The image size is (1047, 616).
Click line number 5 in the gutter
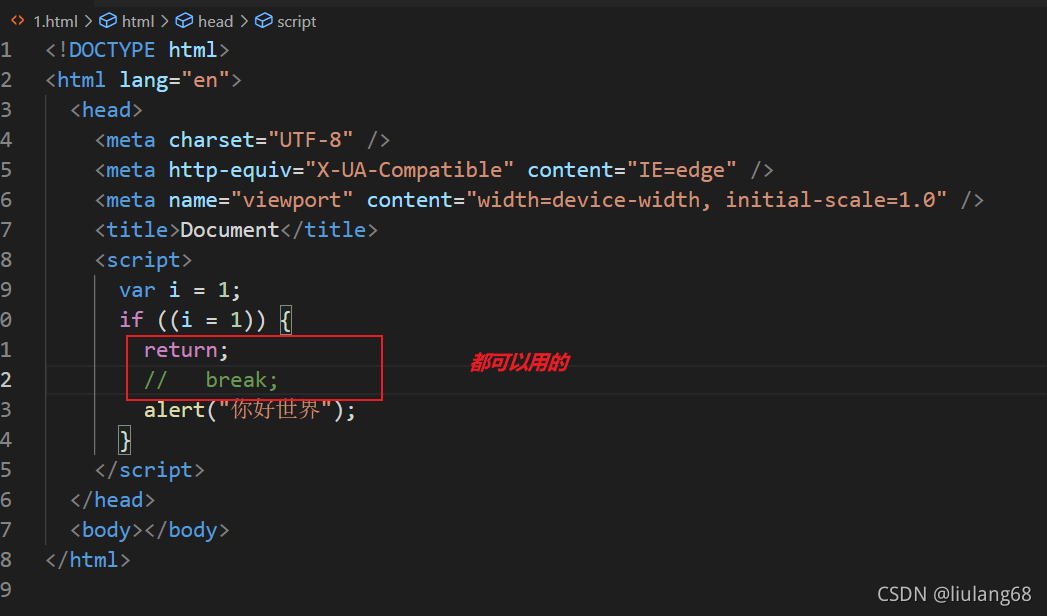[6, 170]
